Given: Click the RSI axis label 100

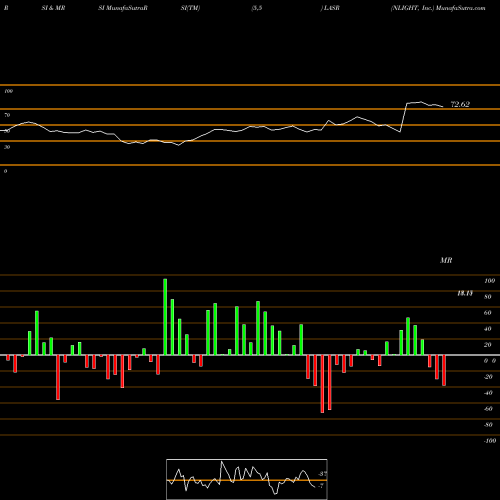Looking at the screenshot, I should click(9, 91).
